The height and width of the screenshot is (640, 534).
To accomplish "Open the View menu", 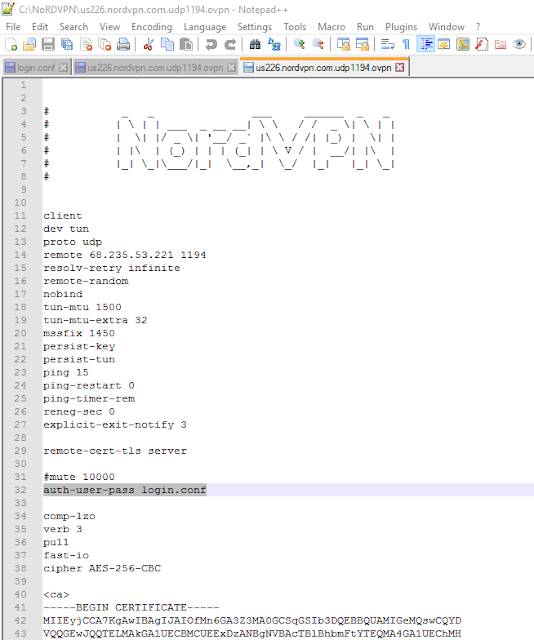I will point(110,27).
